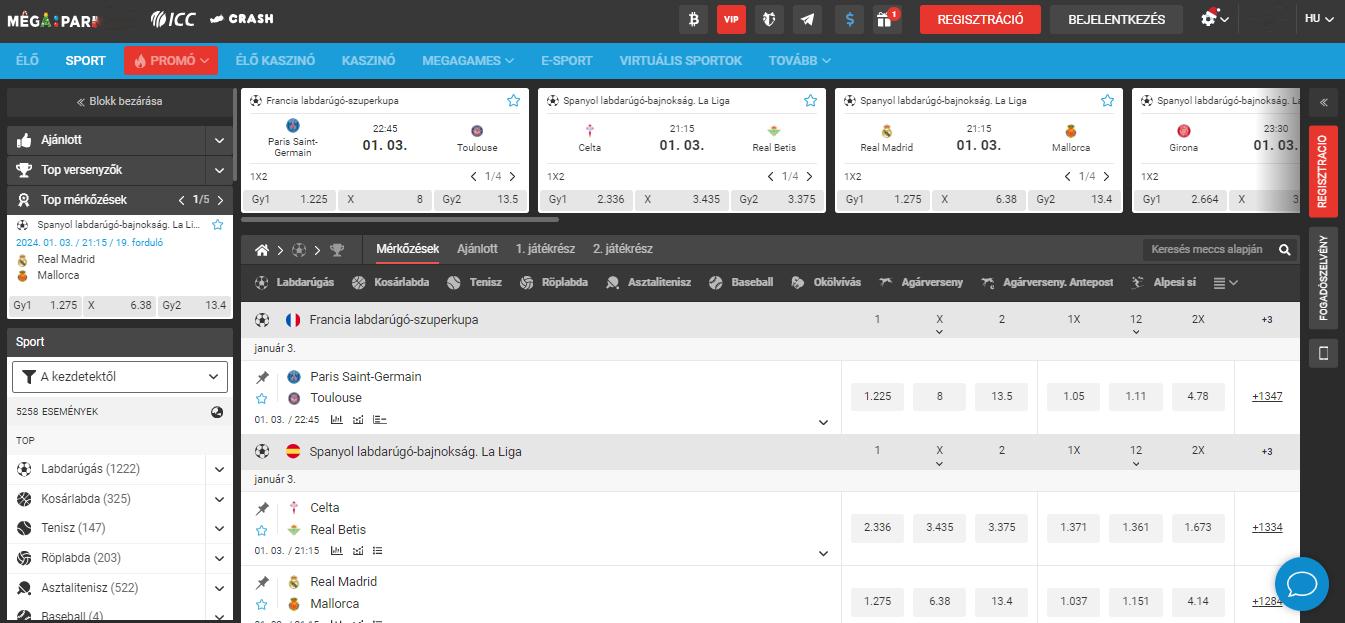Image resolution: width=1345 pixels, height=623 pixels.
Task: Expand Celta vs Real Betis markets
Action: [x=824, y=553]
